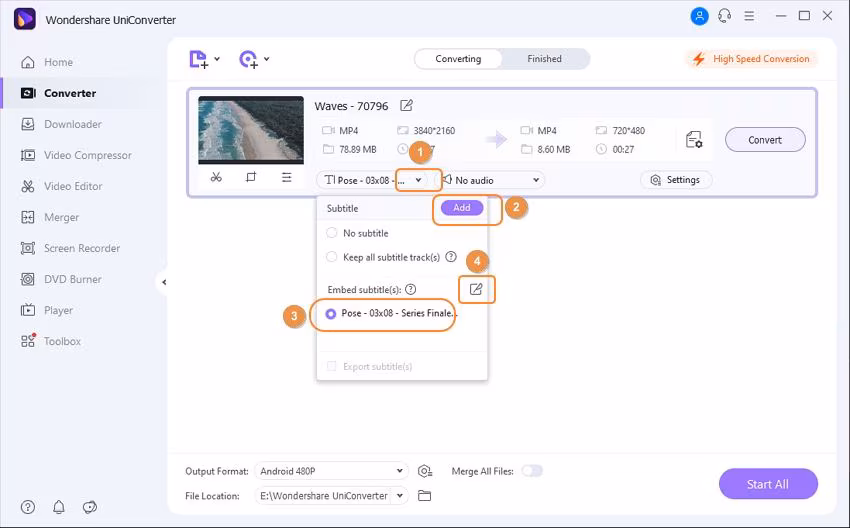The height and width of the screenshot is (528, 850).
Task: Open the Output Format dropdown Android 480P
Action: click(x=331, y=471)
